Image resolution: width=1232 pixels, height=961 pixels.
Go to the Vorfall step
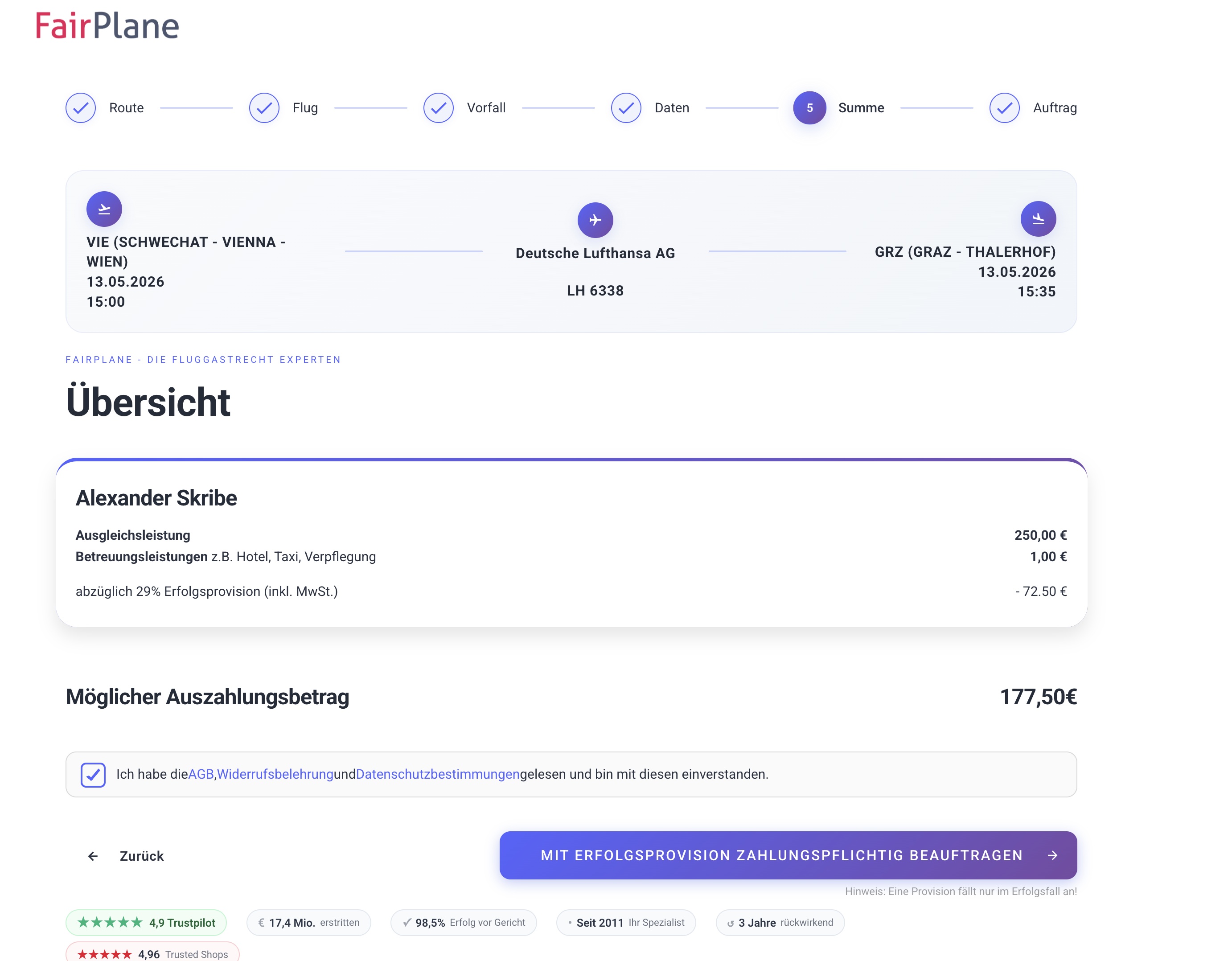click(x=486, y=108)
